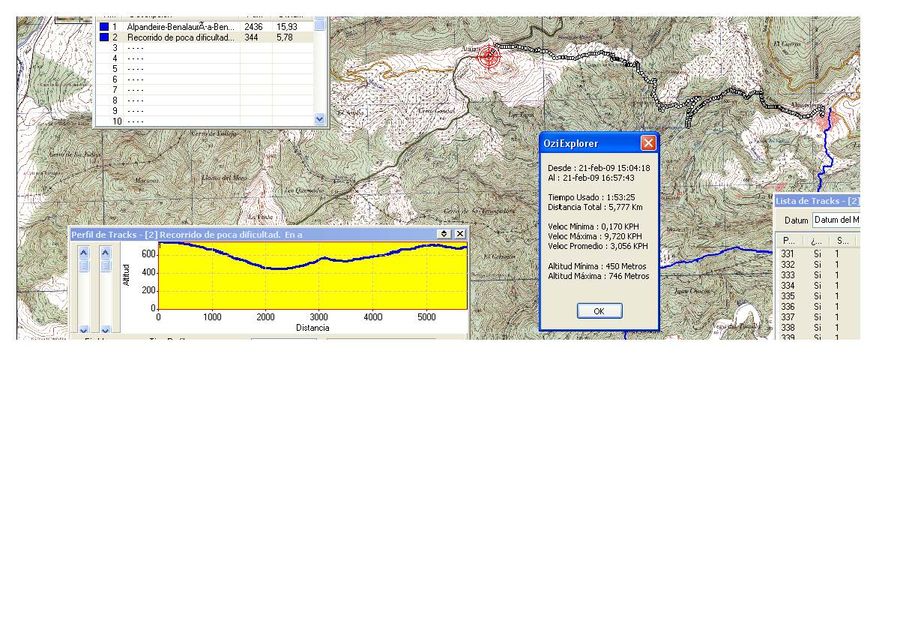Click the P... column header in Lista de Tracks
Viewport: 903px width, 639px height.
(789, 241)
